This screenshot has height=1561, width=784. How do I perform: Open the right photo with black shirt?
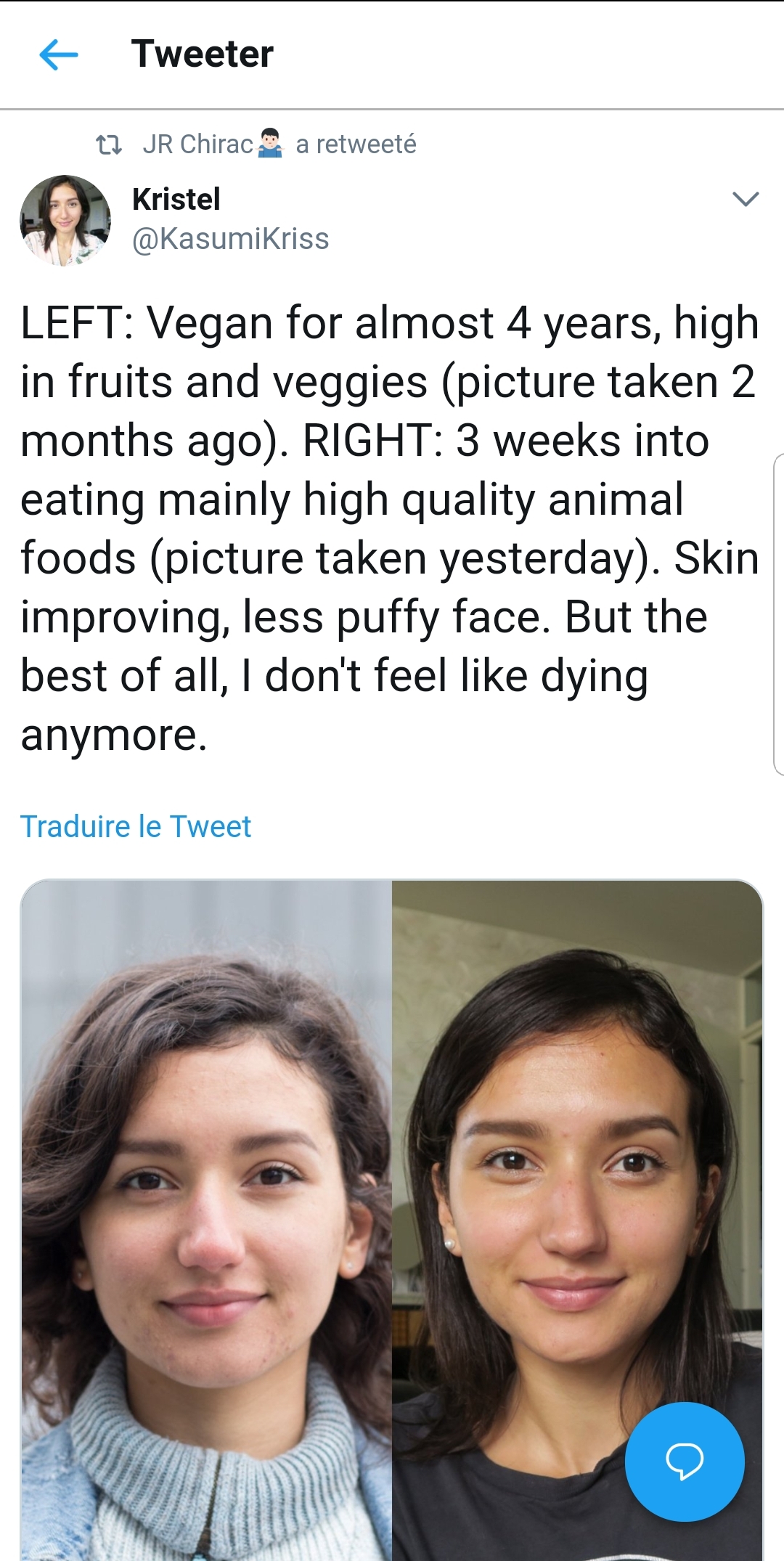577,1162
